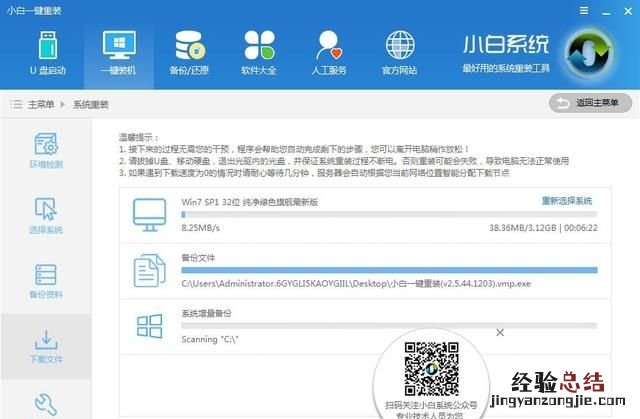
Task: Click the 备份文件 label
Action: tap(198, 258)
